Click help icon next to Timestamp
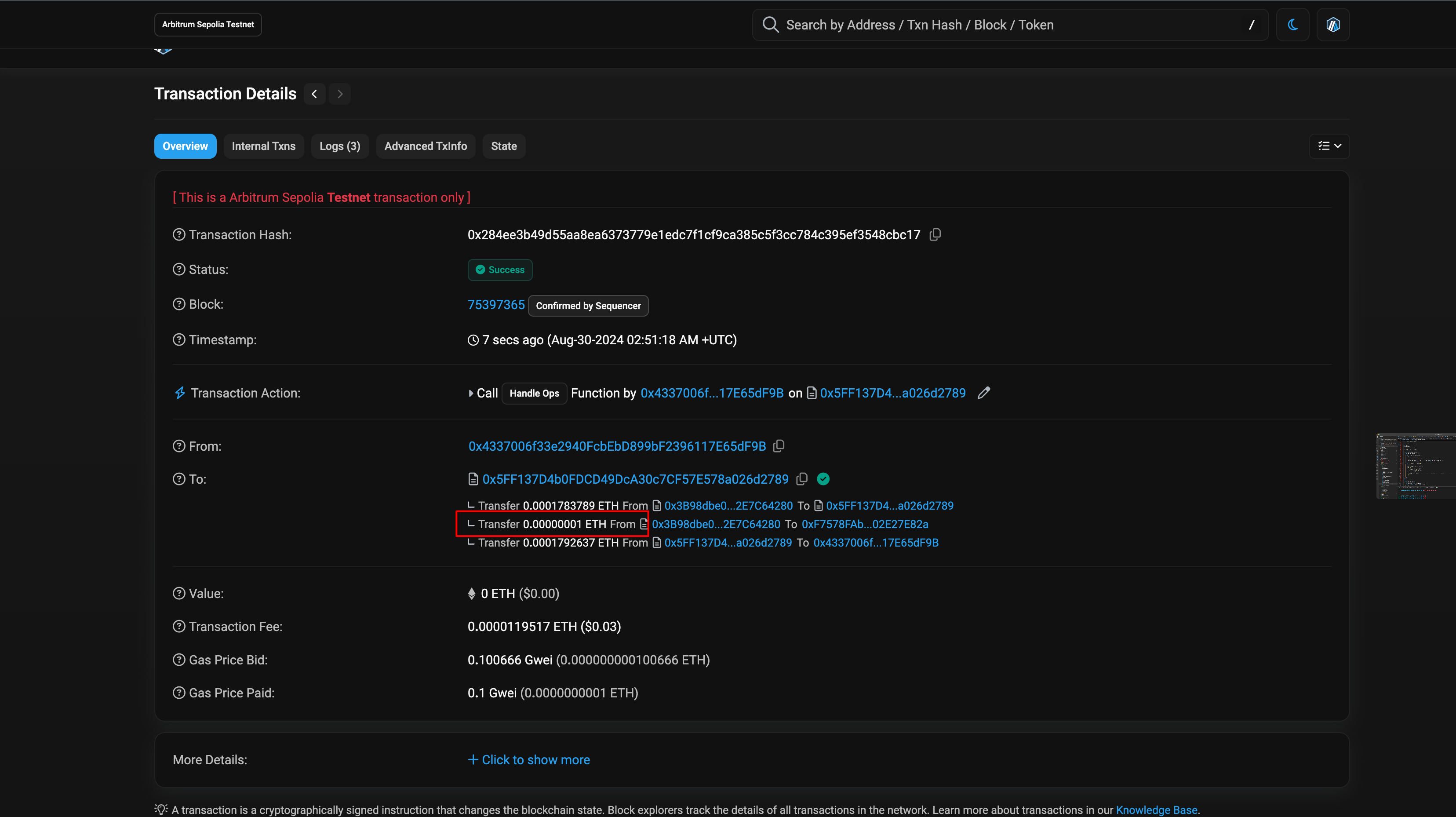This screenshot has height=817, width=1456. coord(179,340)
